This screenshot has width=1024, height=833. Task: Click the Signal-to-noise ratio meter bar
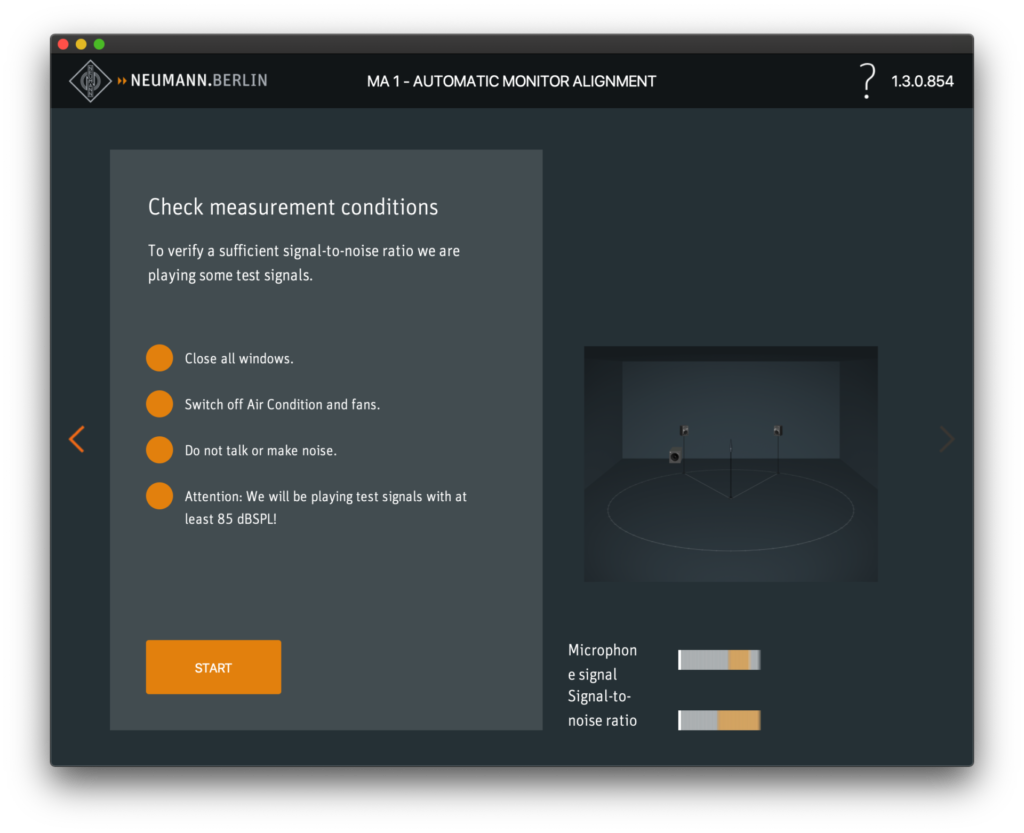pos(719,720)
